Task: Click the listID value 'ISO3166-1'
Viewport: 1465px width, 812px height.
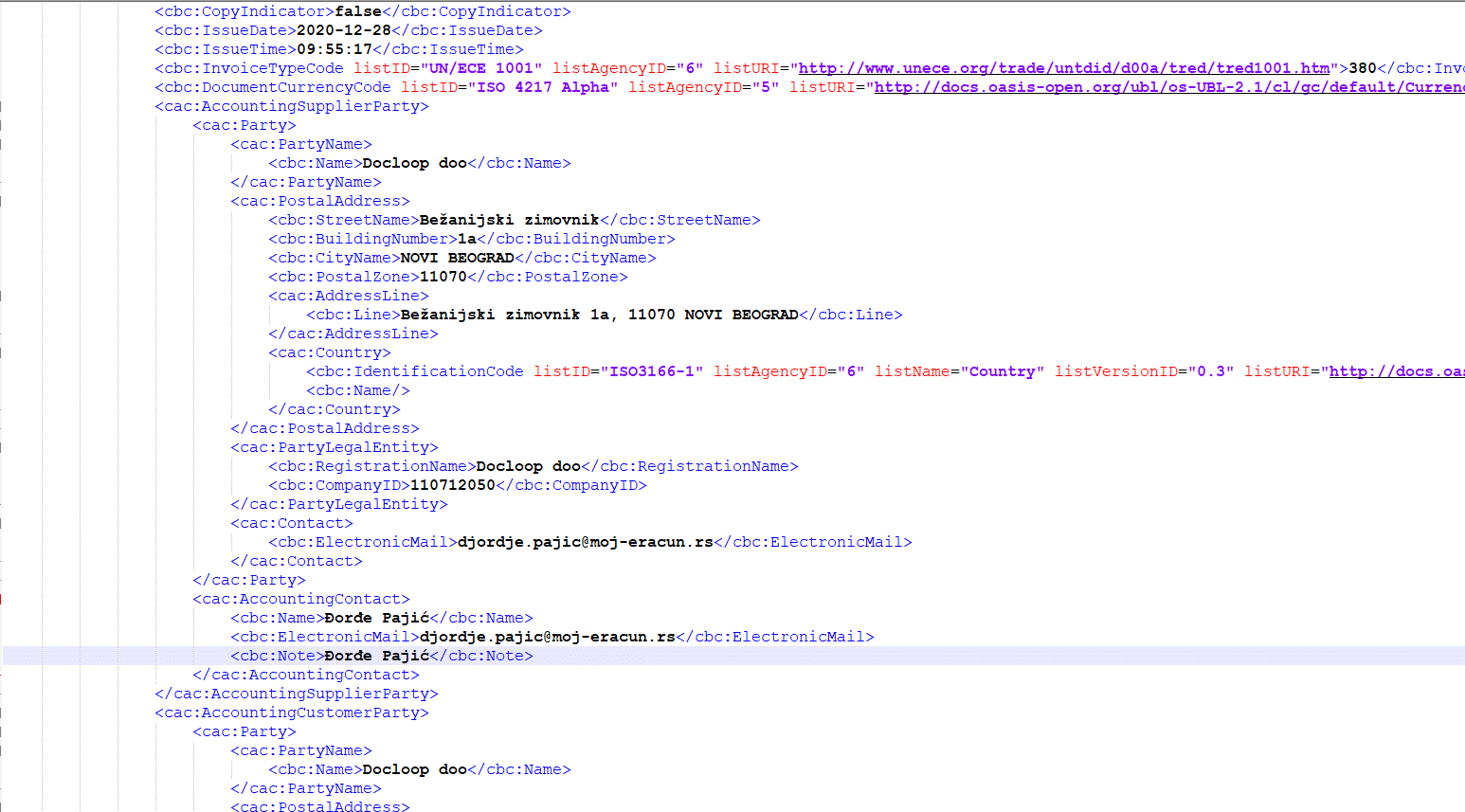Action: [652, 371]
